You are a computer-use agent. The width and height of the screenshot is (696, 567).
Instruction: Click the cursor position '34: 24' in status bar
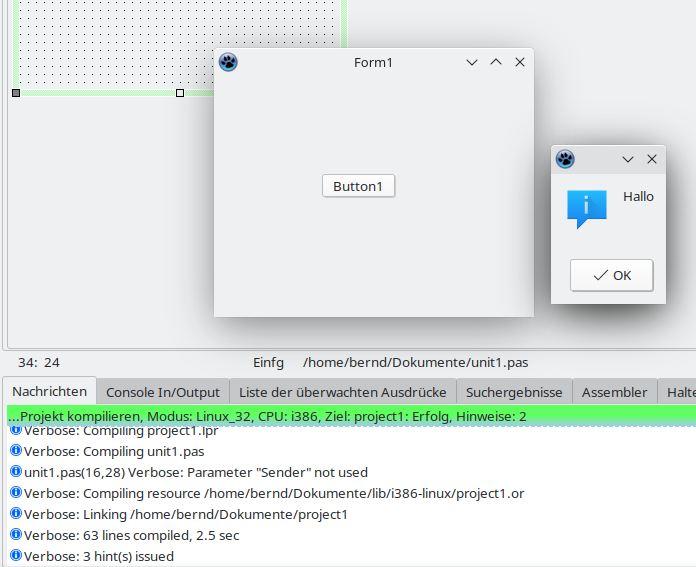coord(39,363)
